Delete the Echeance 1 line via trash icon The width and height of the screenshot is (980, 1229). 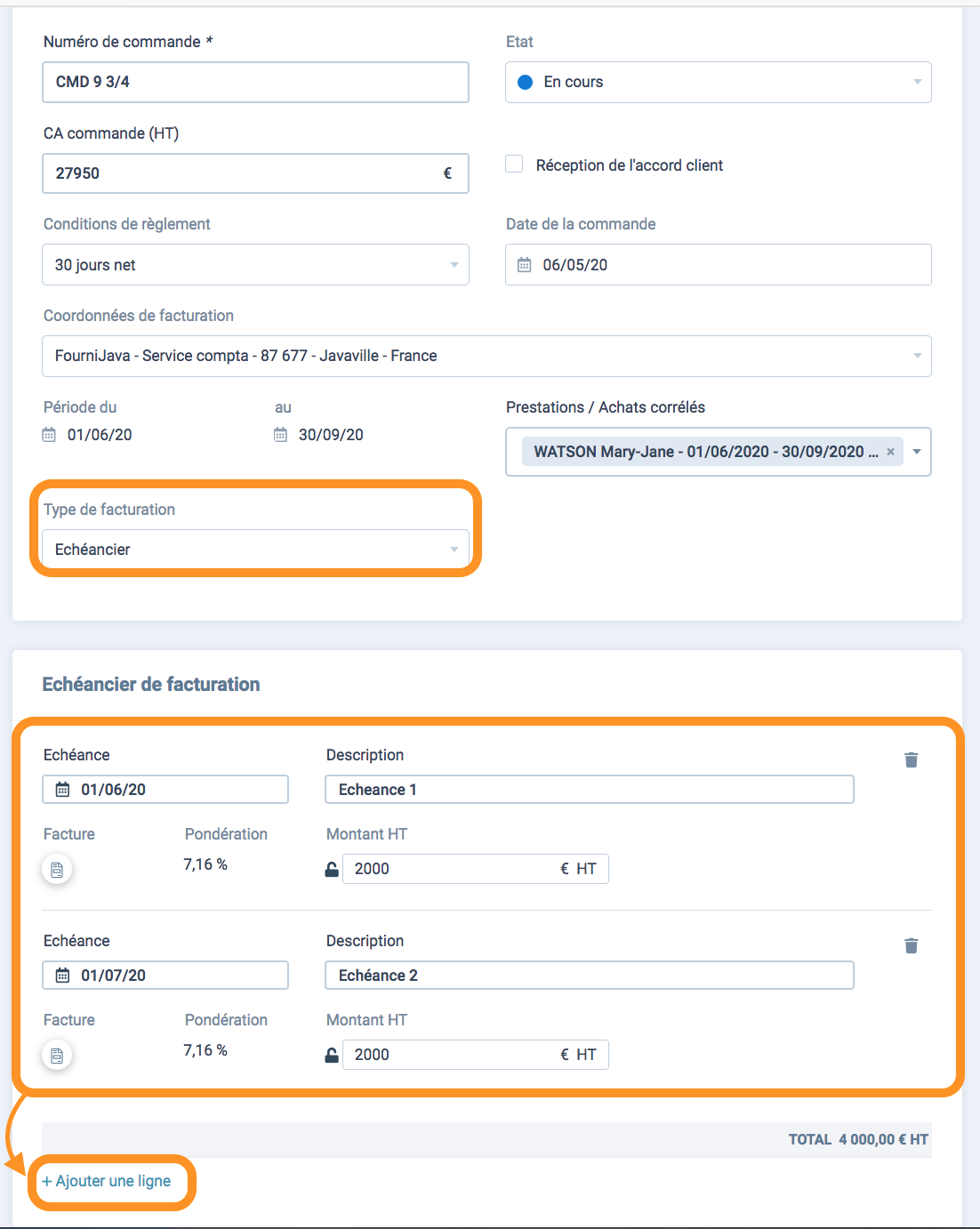tap(911, 759)
